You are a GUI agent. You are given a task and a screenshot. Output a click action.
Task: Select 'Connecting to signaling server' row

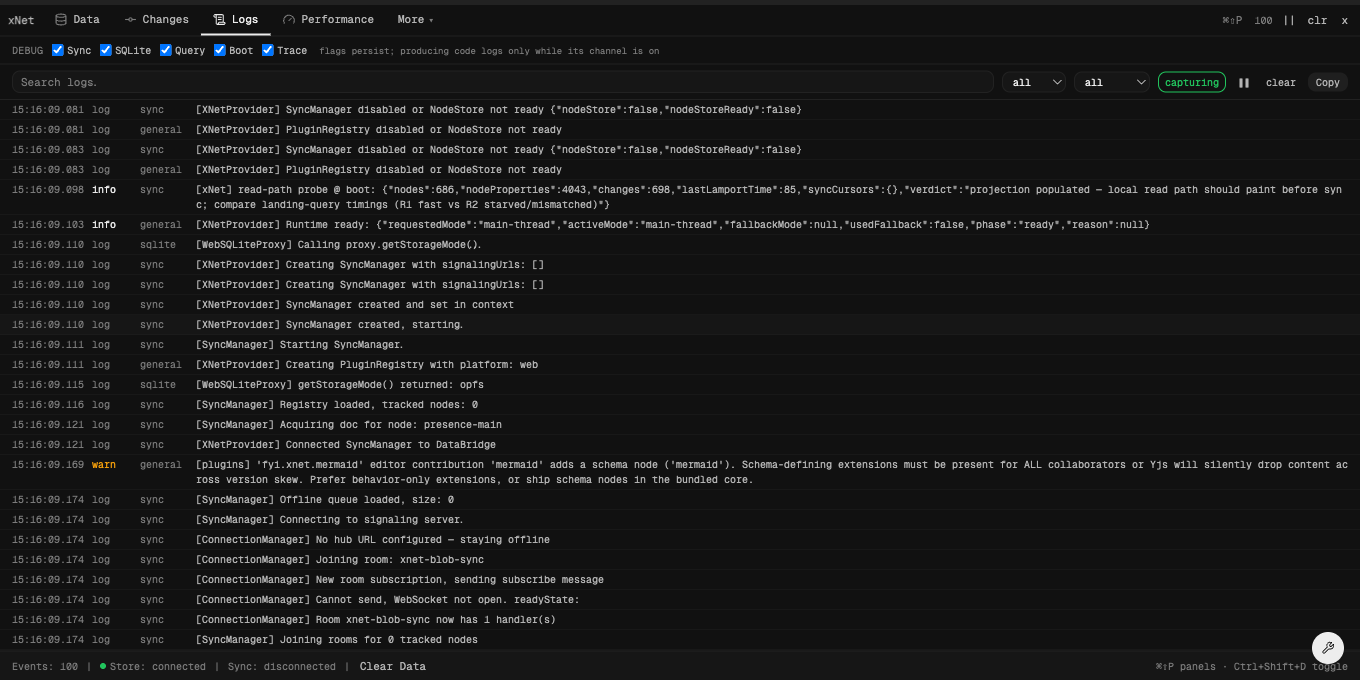(680, 520)
